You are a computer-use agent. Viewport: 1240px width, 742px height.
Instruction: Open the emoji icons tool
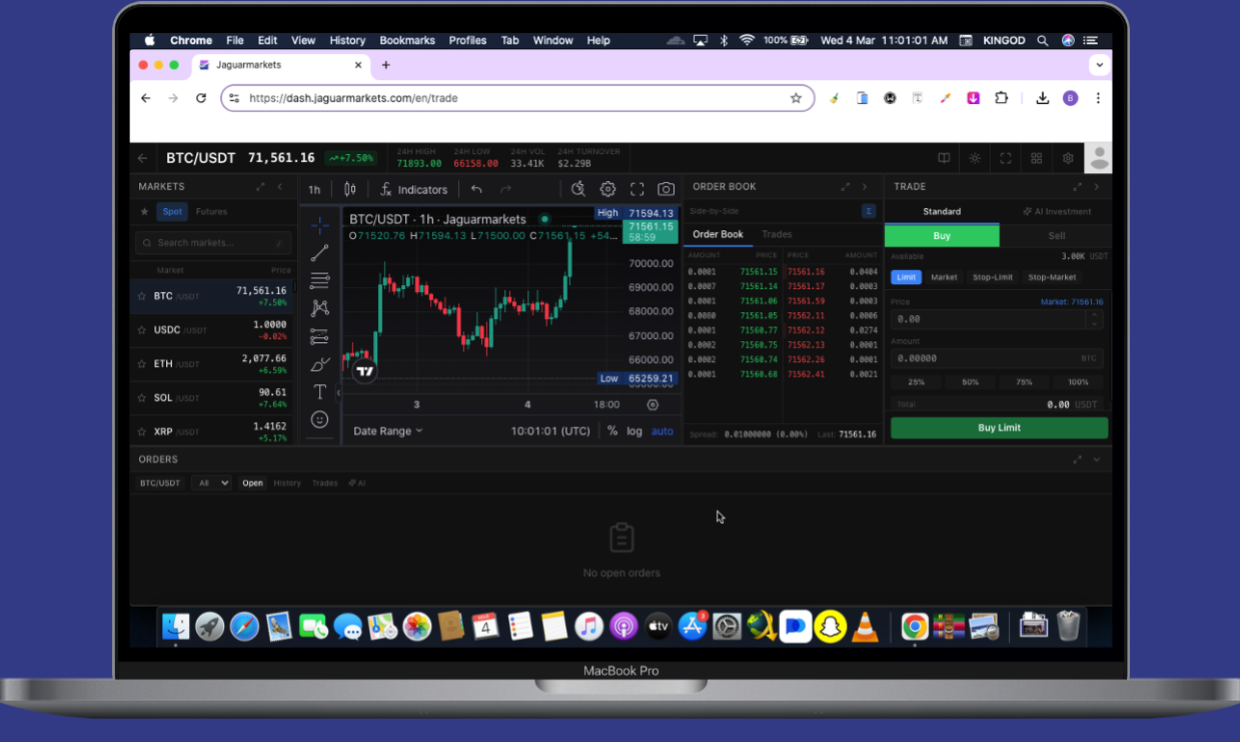pos(320,419)
